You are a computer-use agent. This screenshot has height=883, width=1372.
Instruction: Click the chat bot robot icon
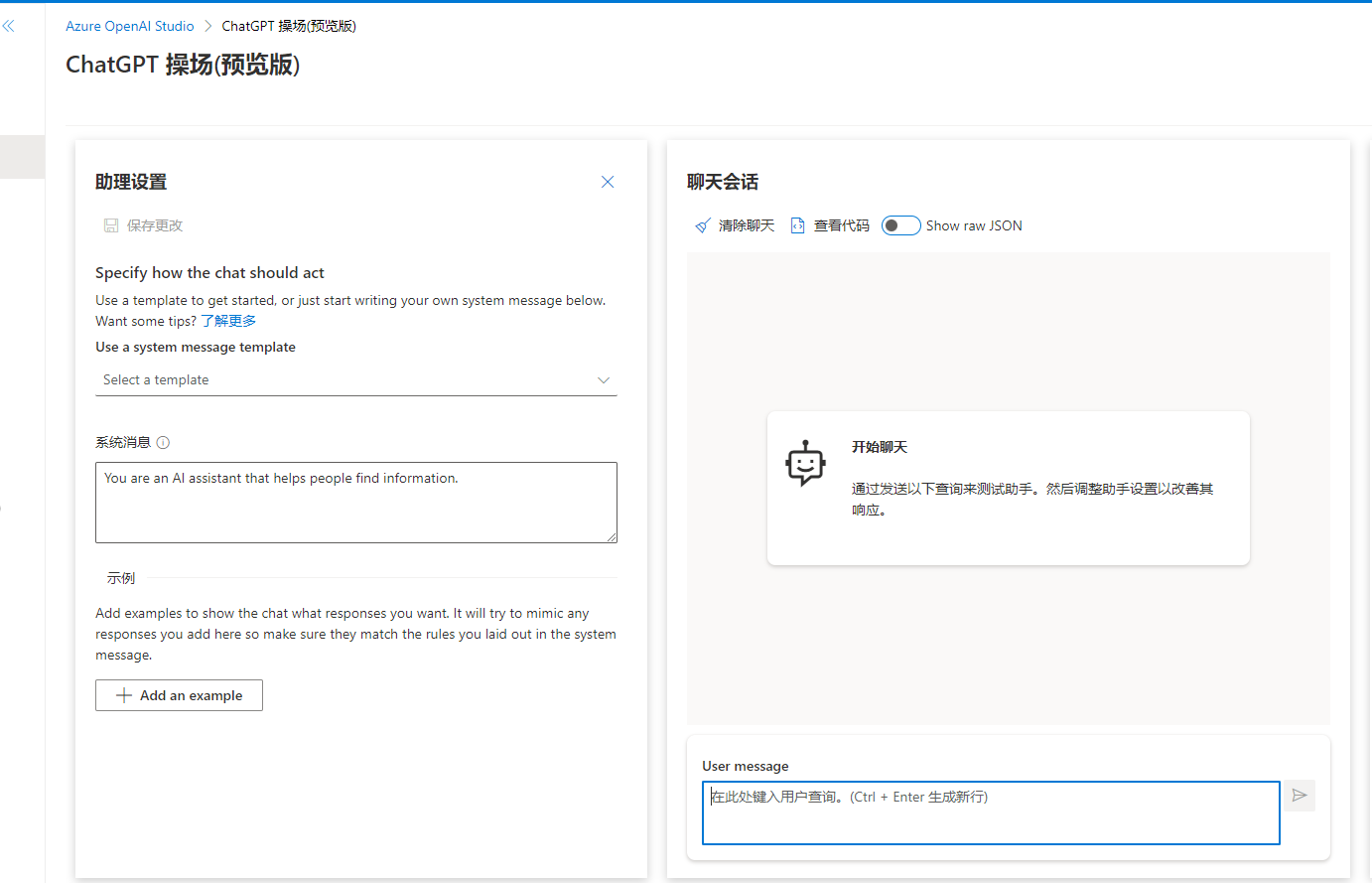pos(806,464)
